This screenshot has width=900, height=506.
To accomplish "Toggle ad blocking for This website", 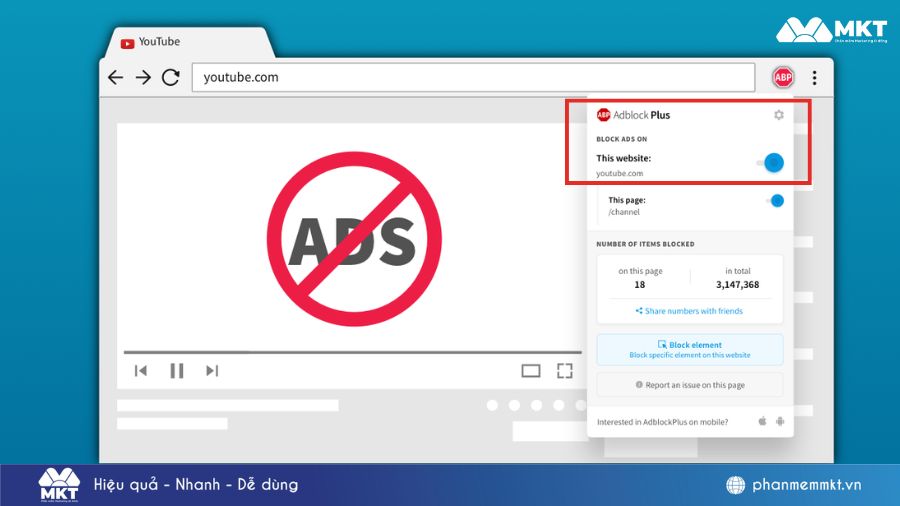I will (x=770, y=163).
